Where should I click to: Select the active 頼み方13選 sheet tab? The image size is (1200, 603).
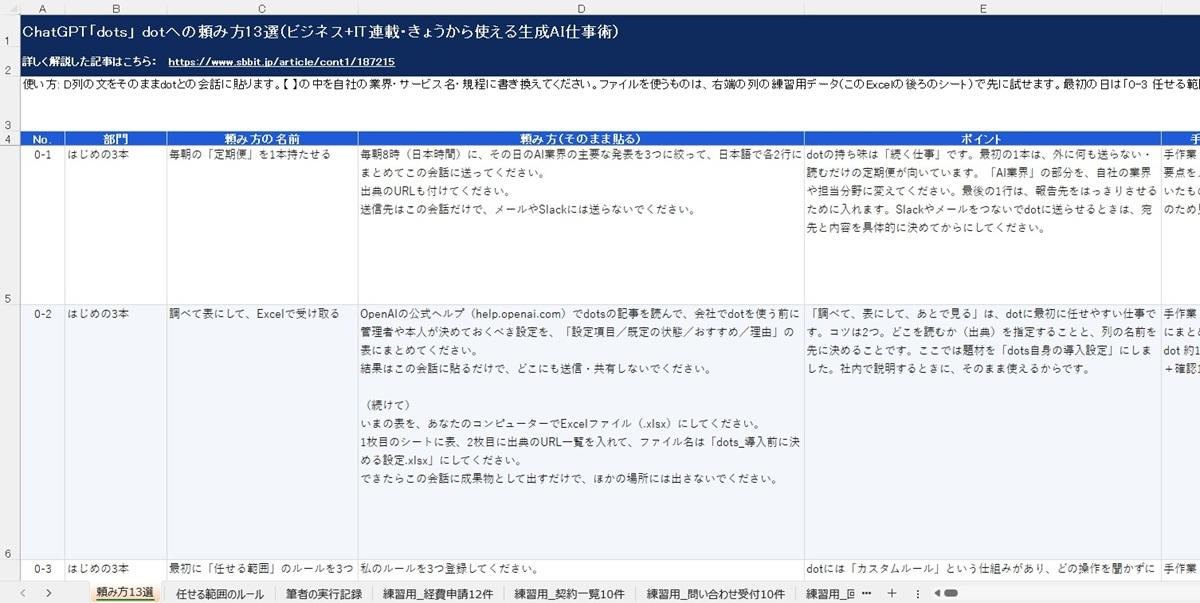point(125,593)
